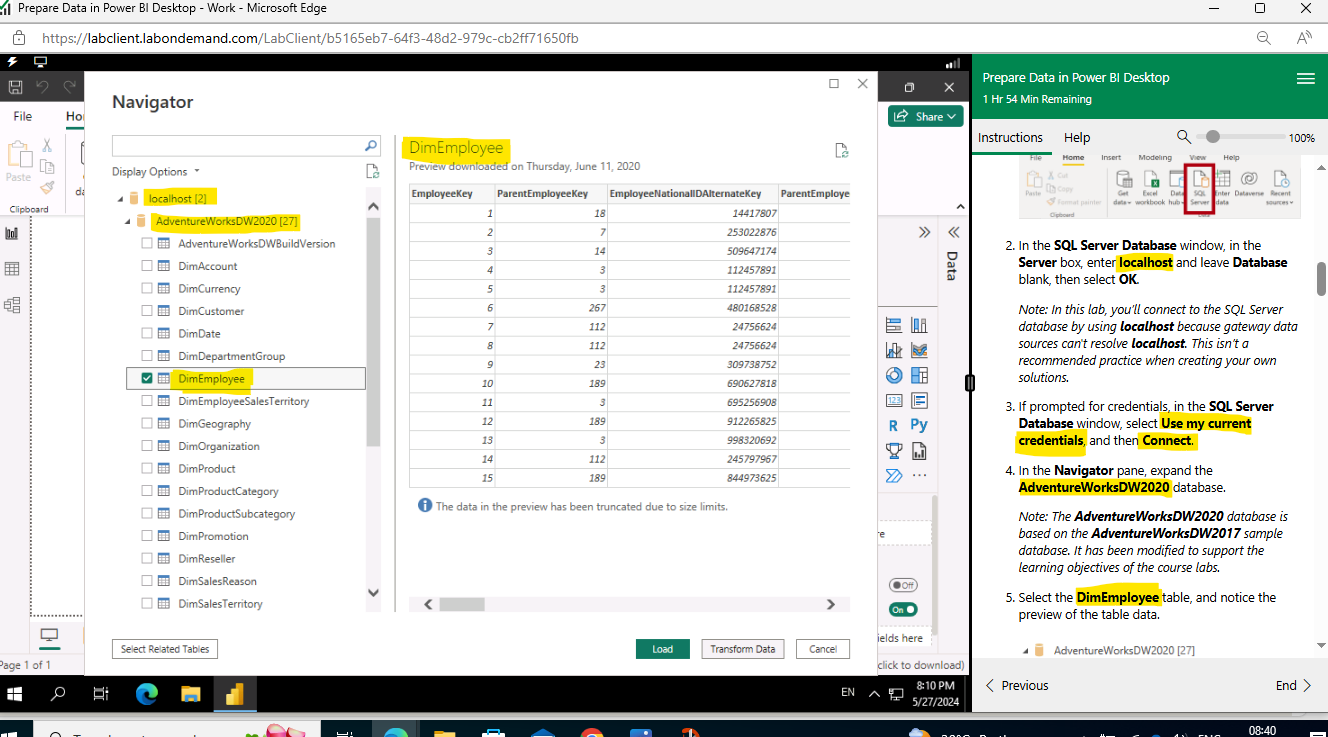This screenshot has width=1328, height=737.
Task: Check the DimDate table checkbox
Action: 147,333
